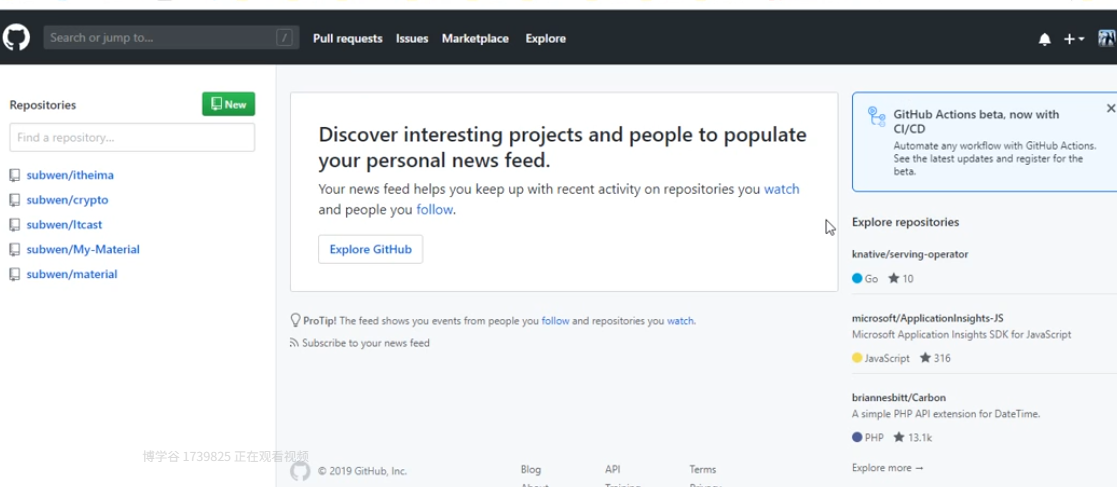The width and height of the screenshot is (1117, 487).
Task: Open the subwen/My-Material repository
Action: [83, 250]
